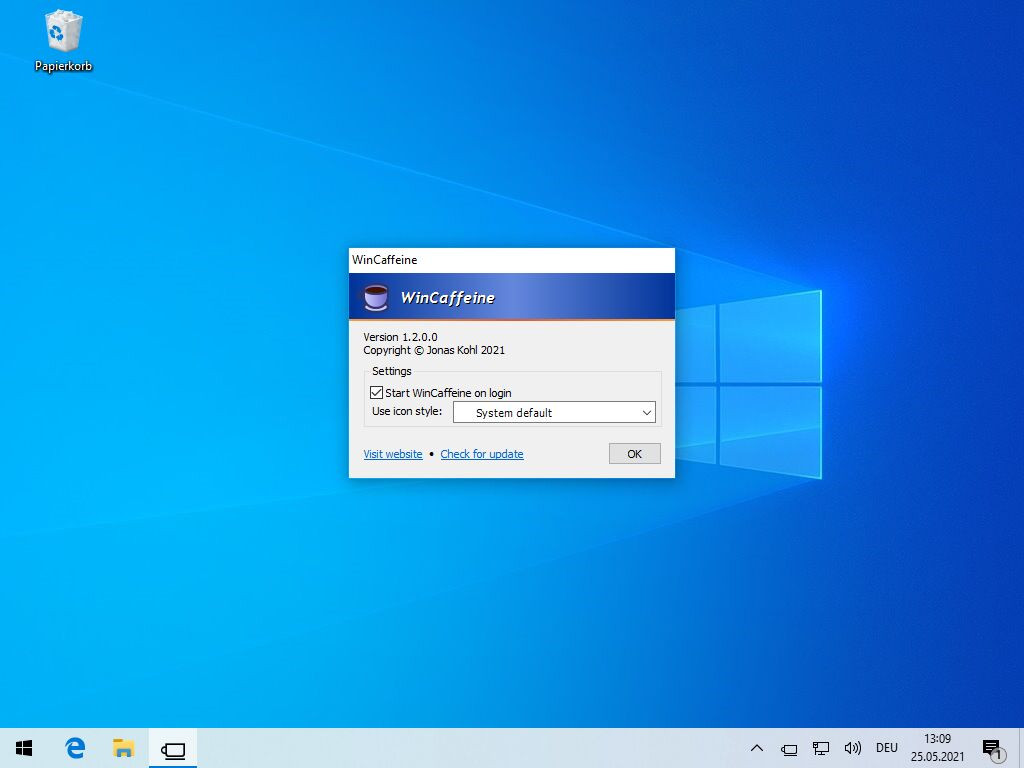Click the WinCaffeine coffee cup logo
1024x768 pixels.
click(x=376, y=297)
